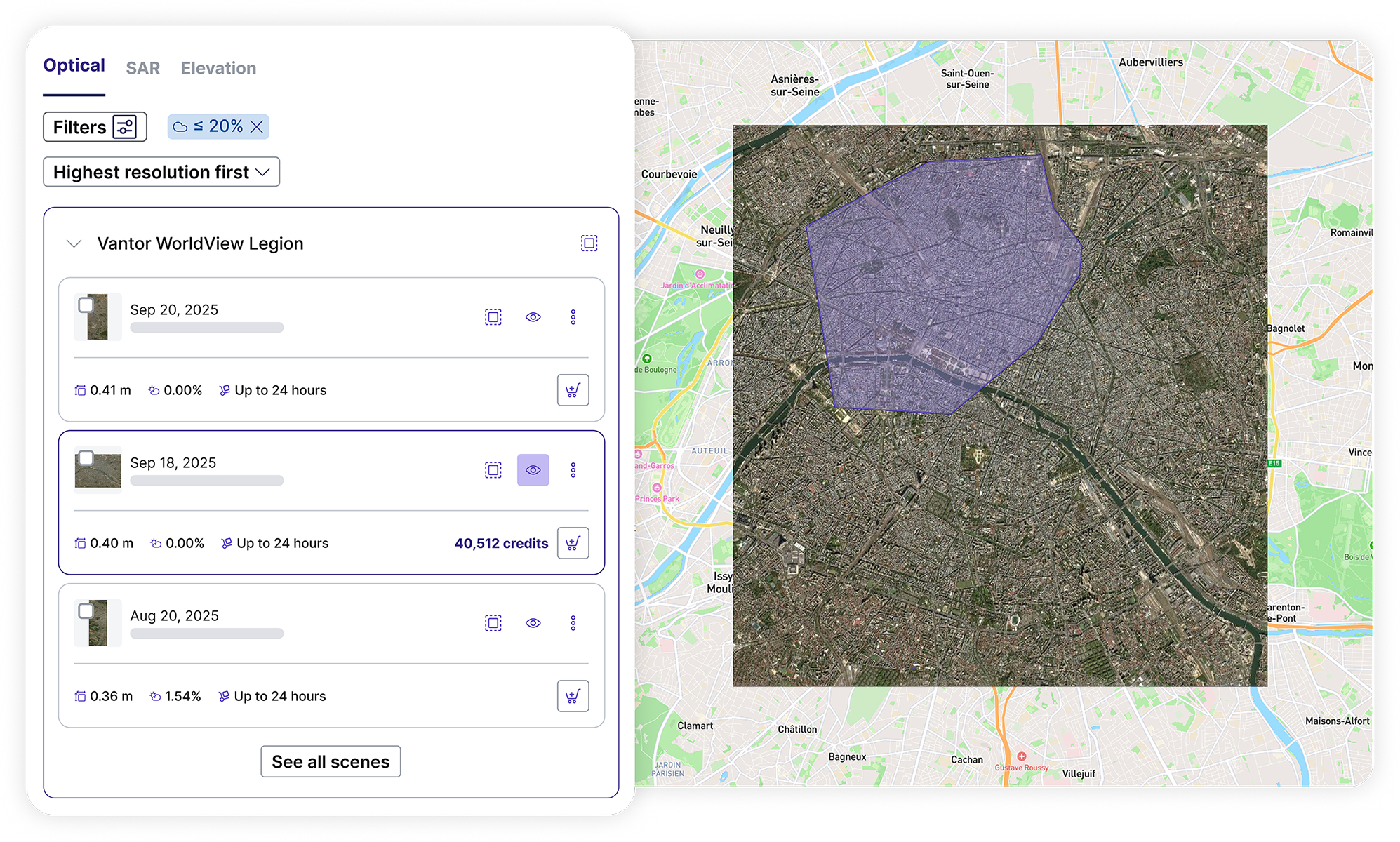
Task: Select the Sep 20, 2025 scene checkbox
Action: pyautogui.click(x=86, y=305)
